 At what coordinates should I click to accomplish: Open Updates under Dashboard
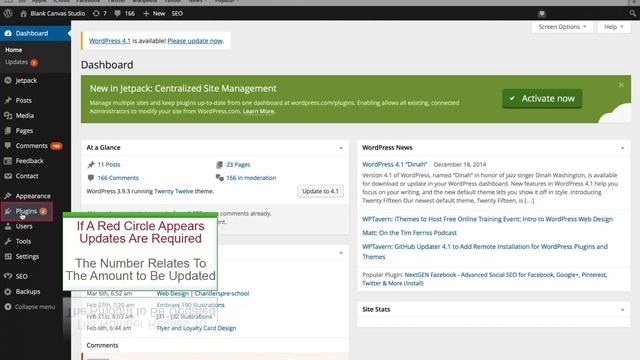pyautogui.click(x=21, y=62)
